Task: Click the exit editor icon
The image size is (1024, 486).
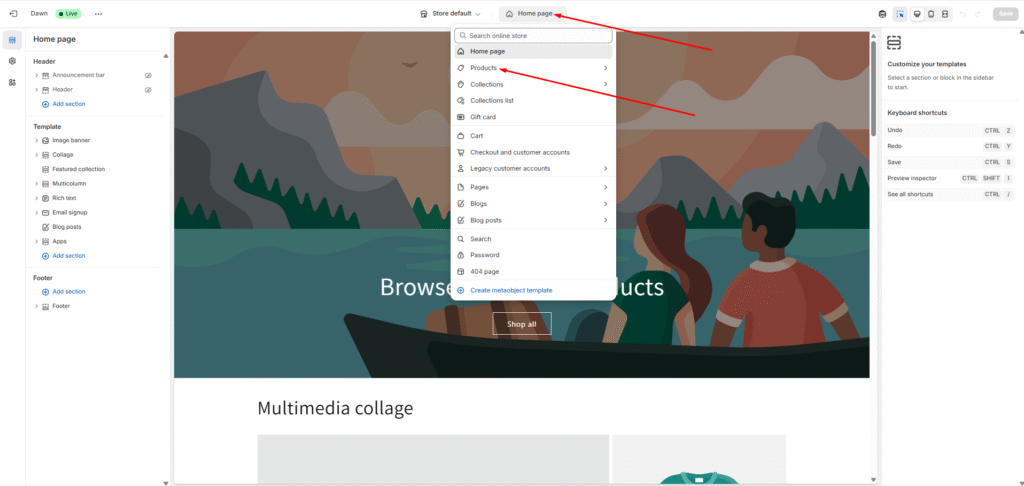Action: point(13,14)
